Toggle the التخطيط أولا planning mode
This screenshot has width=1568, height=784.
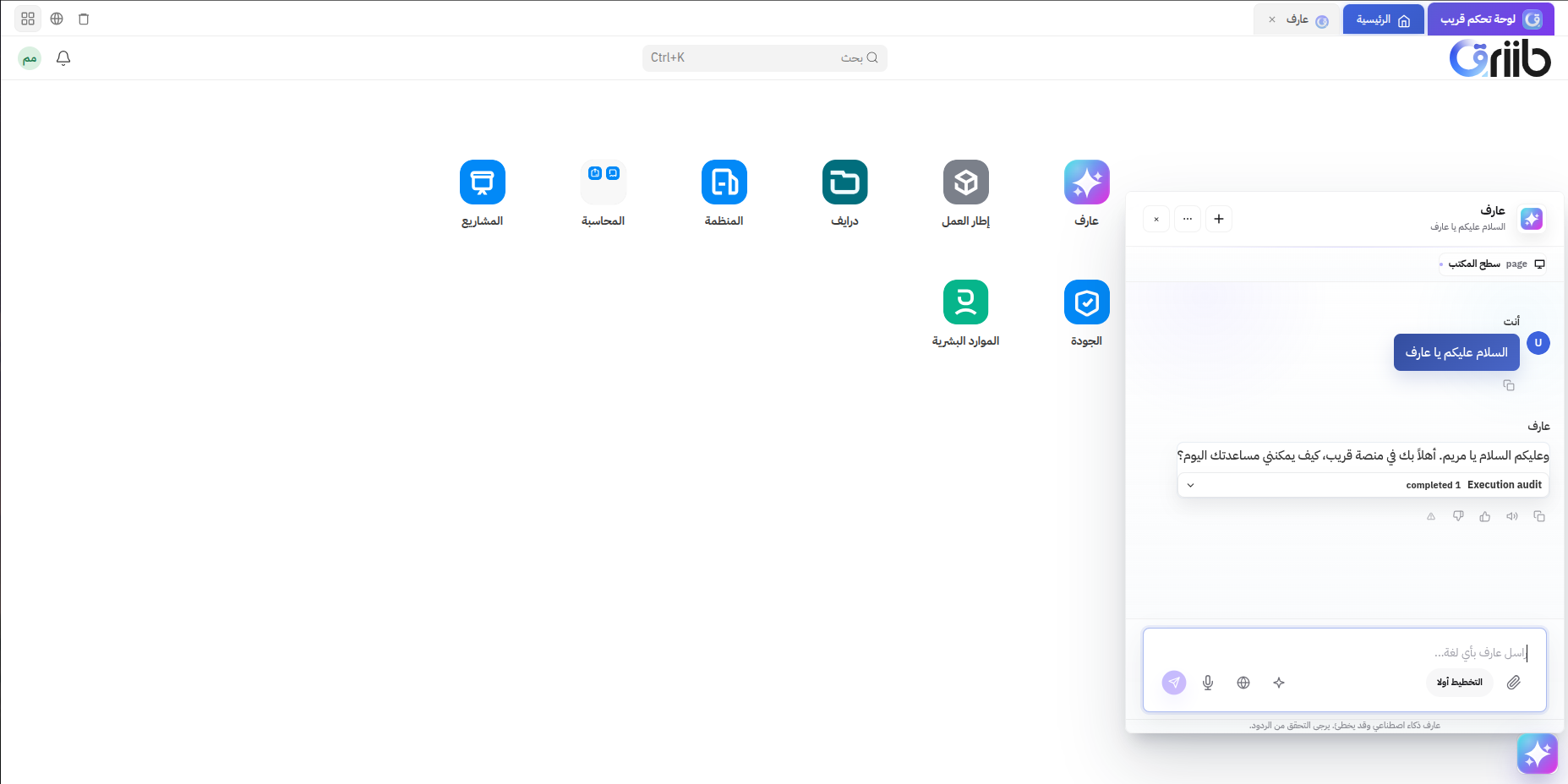tap(1460, 683)
